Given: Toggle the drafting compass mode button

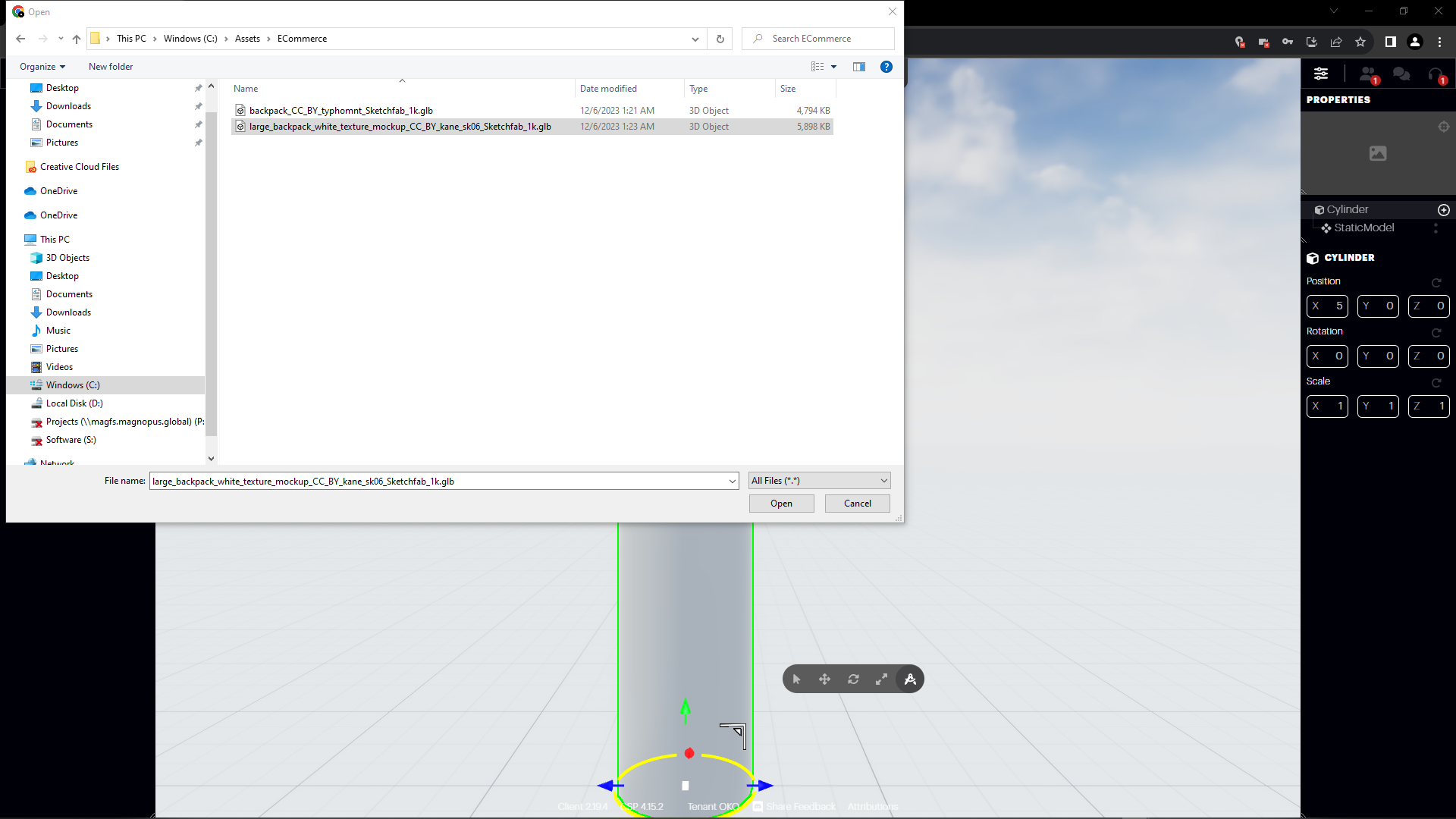Looking at the screenshot, I should (x=910, y=679).
